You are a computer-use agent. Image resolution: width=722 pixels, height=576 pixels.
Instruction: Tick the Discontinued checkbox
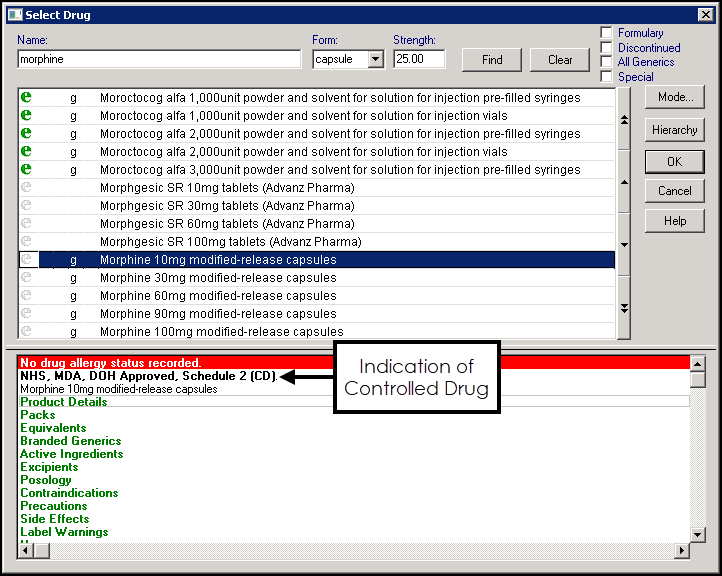point(606,47)
